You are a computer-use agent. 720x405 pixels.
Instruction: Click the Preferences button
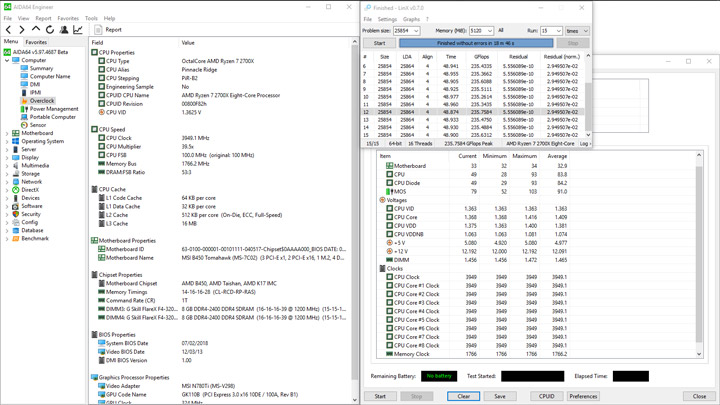point(583,396)
